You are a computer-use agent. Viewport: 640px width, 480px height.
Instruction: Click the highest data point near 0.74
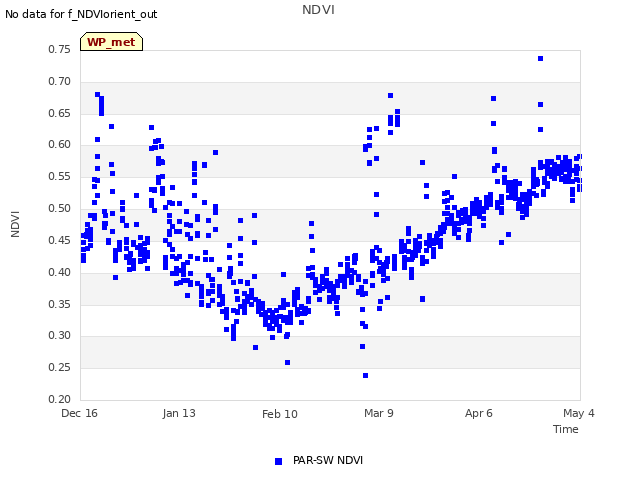point(540,59)
